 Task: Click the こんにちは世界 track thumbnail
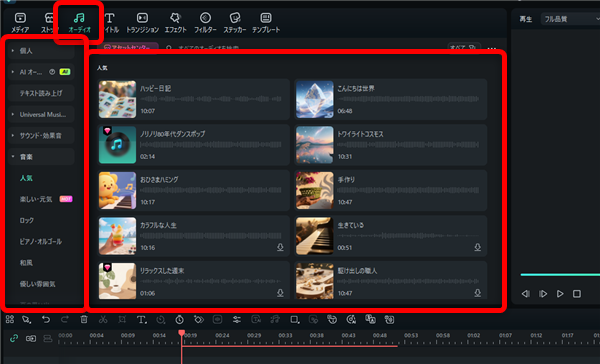coord(315,99)
